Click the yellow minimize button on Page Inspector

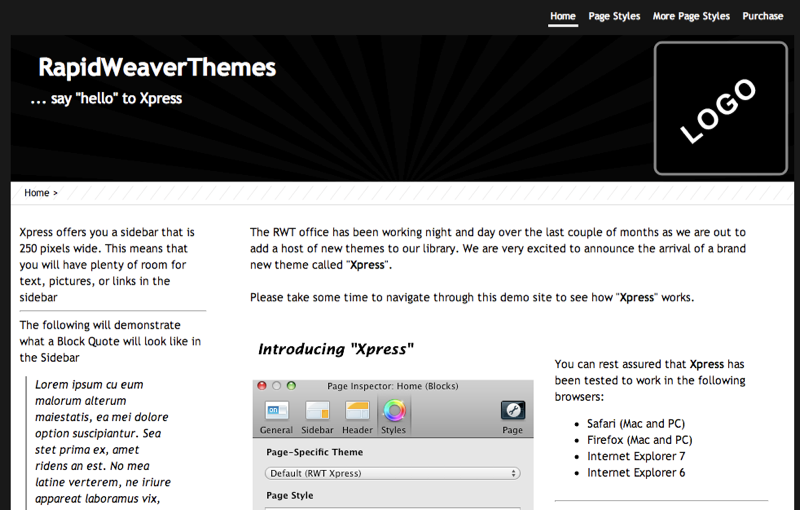[277, 385]
